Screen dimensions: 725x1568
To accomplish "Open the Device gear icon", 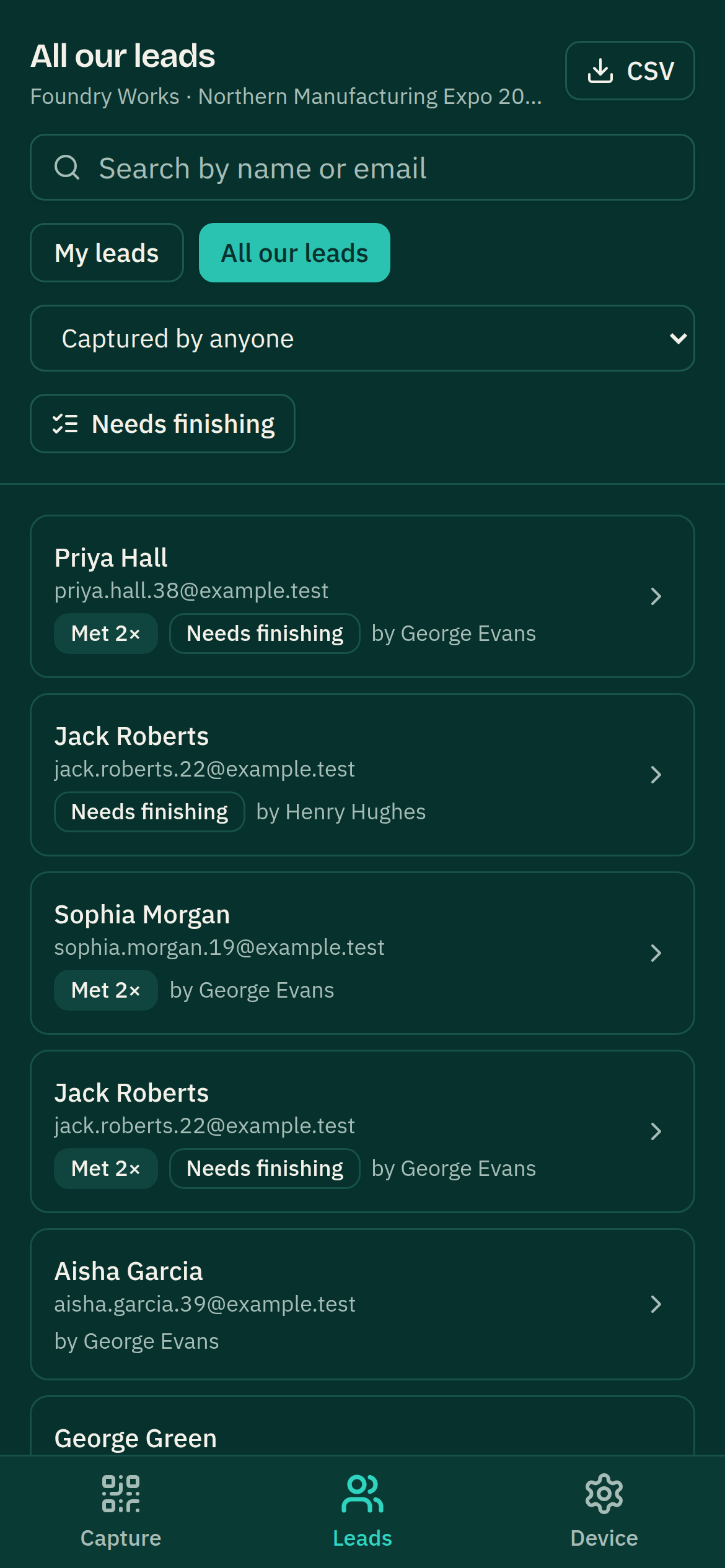I will 604,1494.
